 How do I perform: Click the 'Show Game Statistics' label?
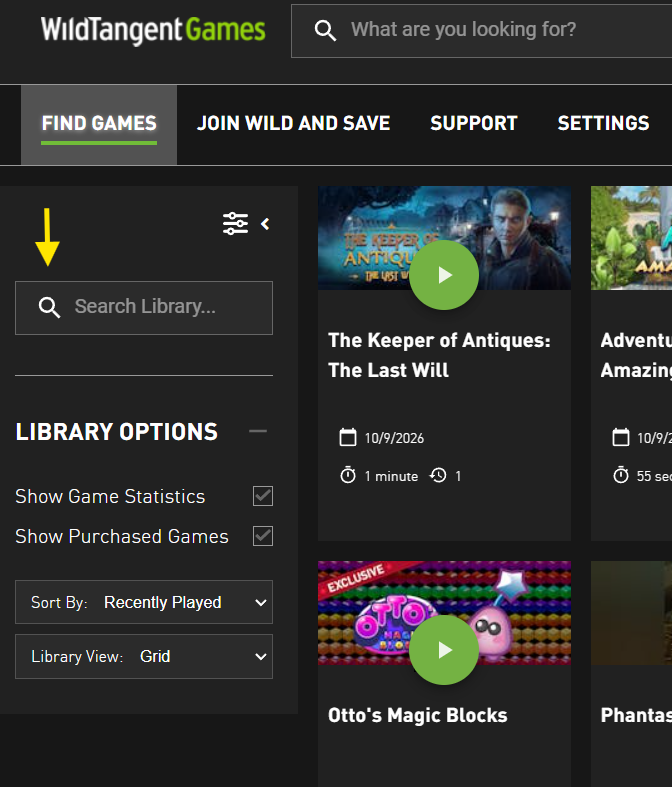(110, 496)
